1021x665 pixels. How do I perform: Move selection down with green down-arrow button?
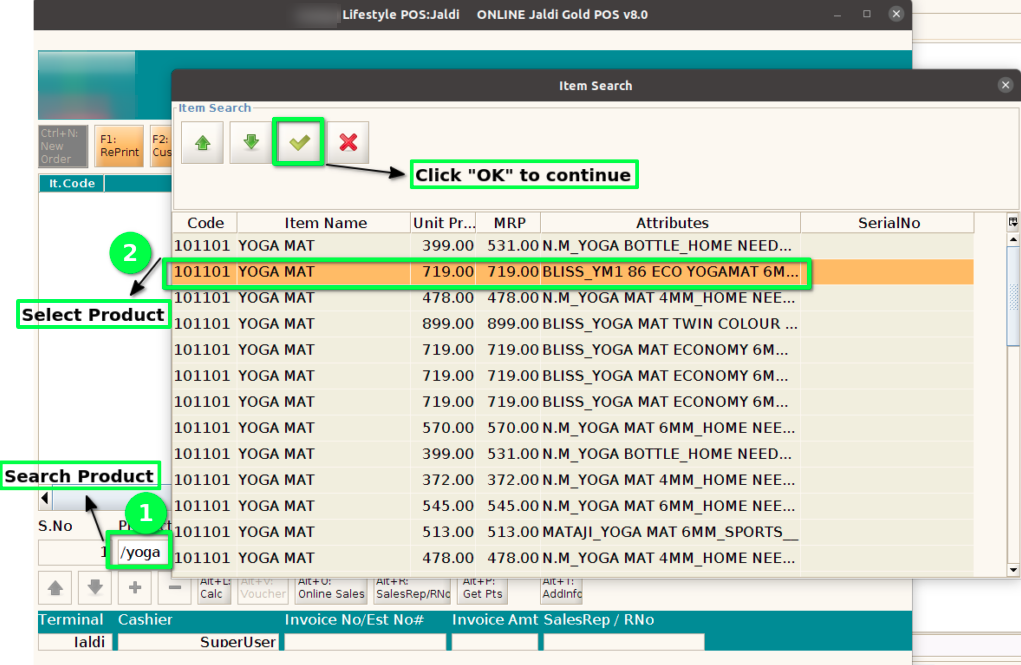(x=251, y=142)
